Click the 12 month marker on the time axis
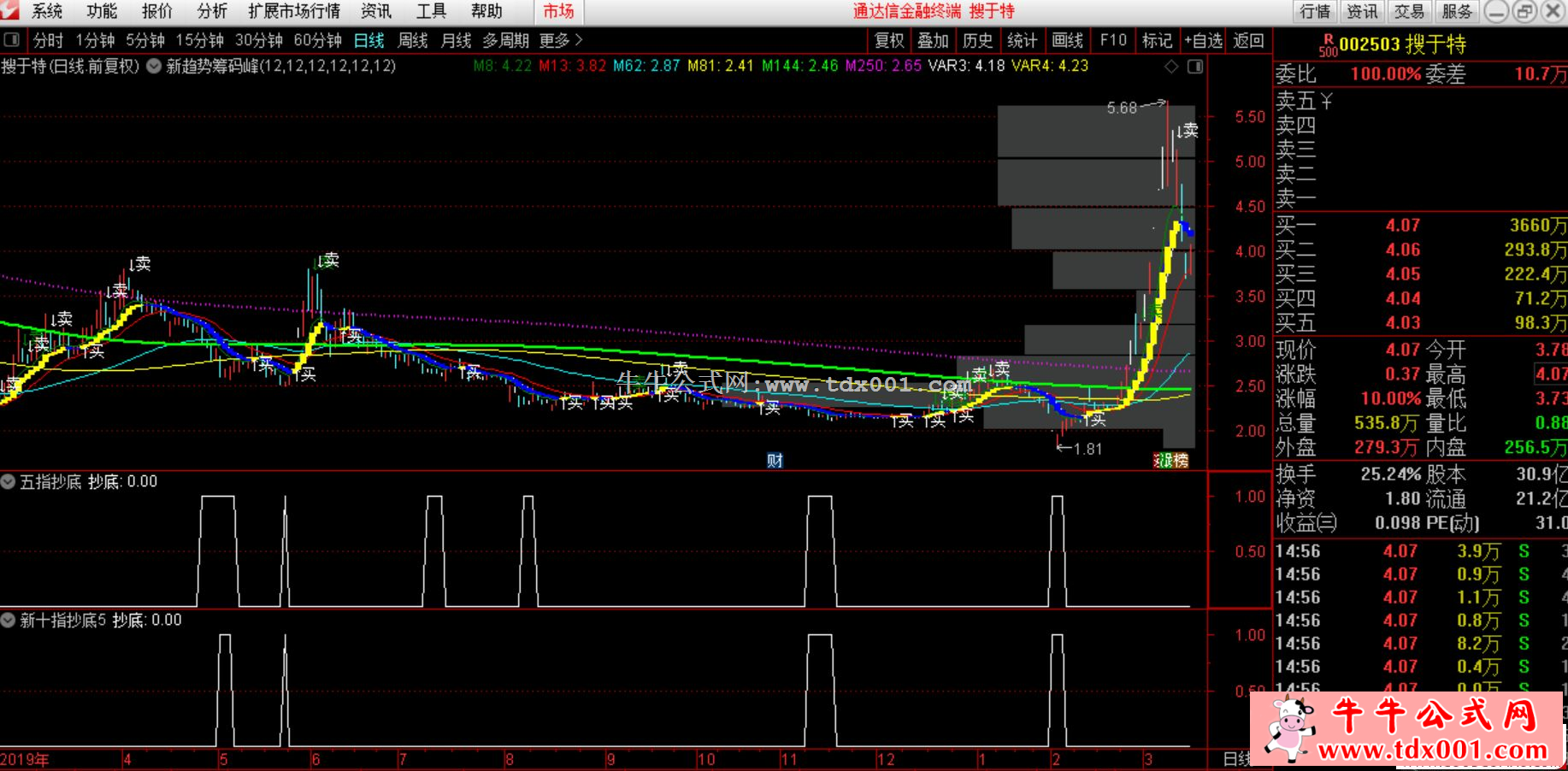 886,759
